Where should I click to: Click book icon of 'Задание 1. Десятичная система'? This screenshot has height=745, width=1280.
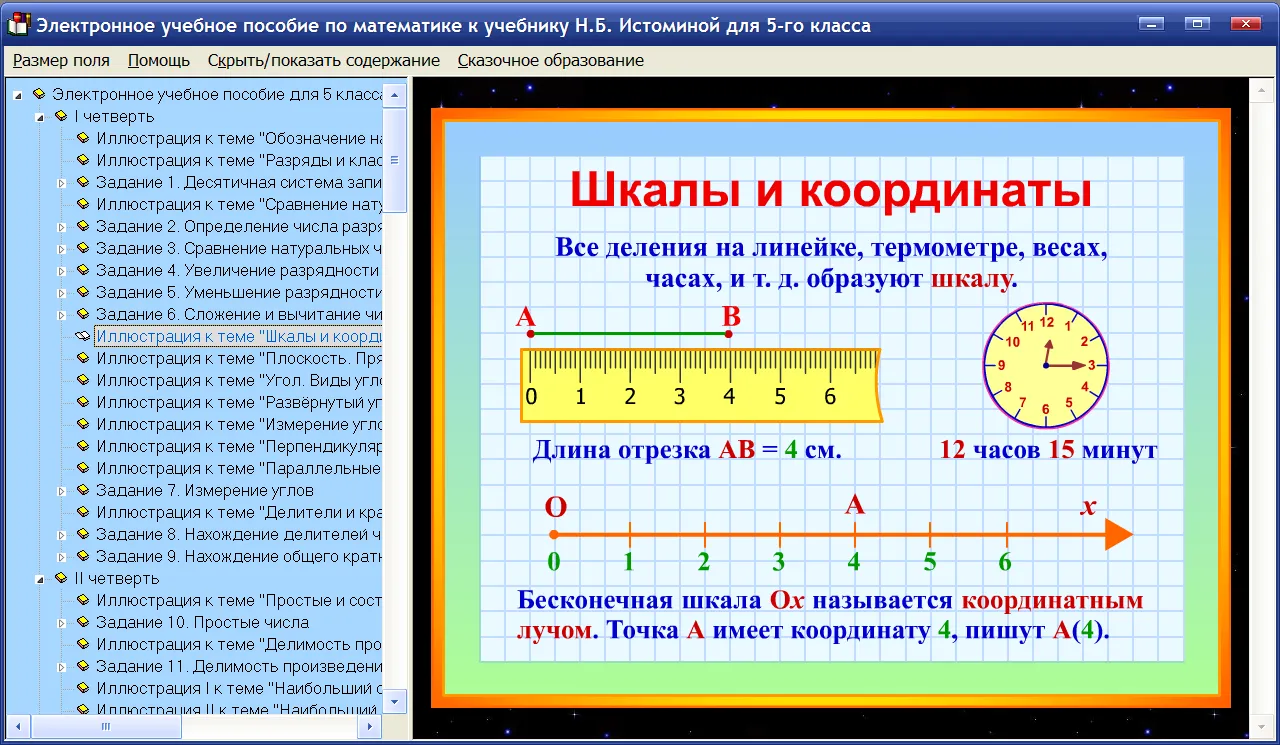click(x=83, y=182)
